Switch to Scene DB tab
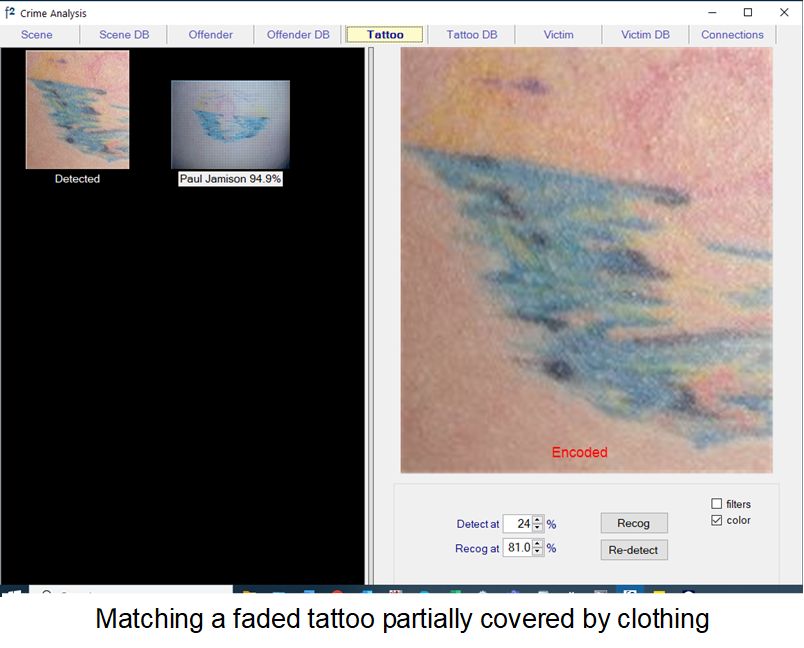804x648 pixels. [124, 35]
